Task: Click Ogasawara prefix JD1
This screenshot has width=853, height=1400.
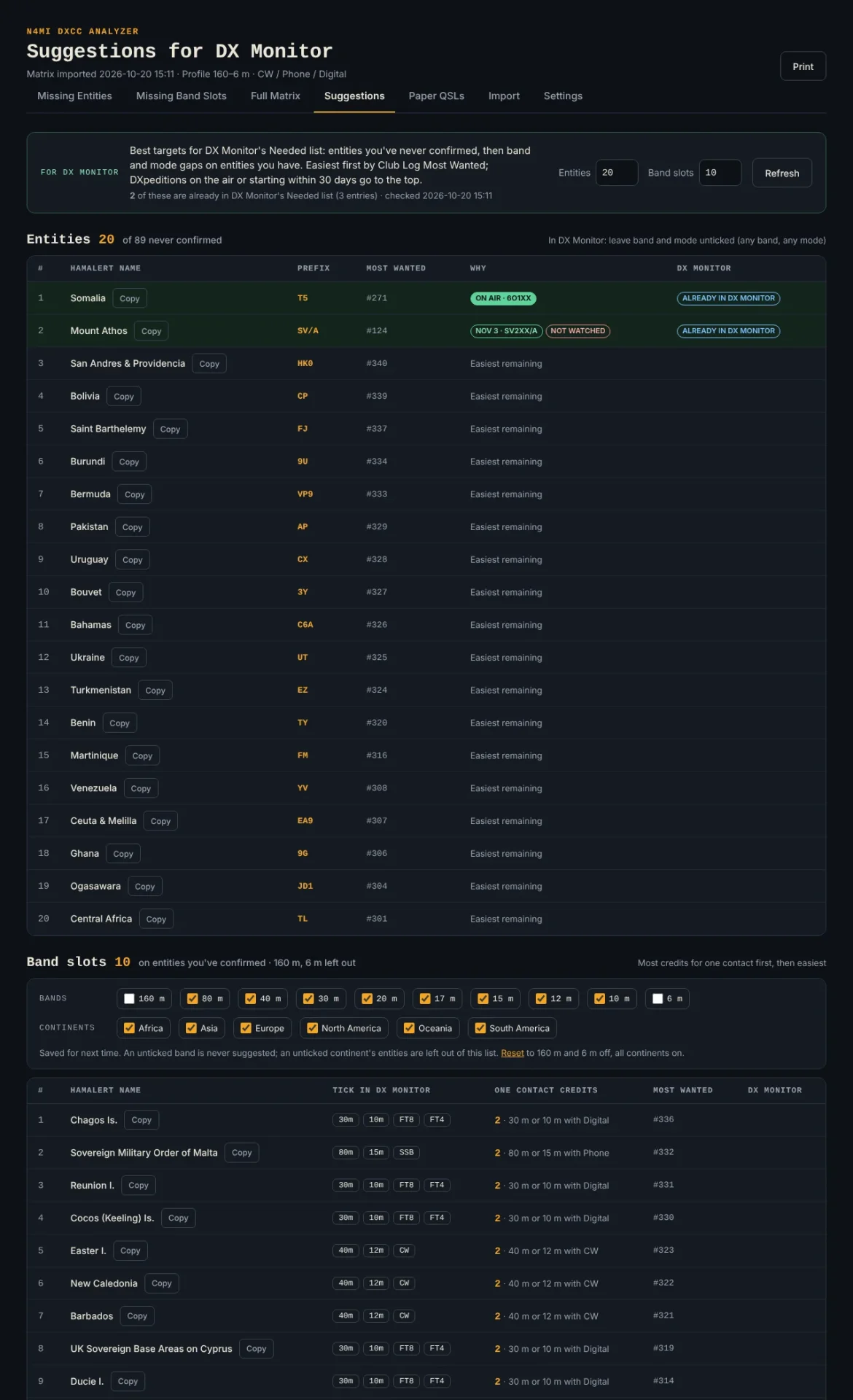Action: [305, 887]
